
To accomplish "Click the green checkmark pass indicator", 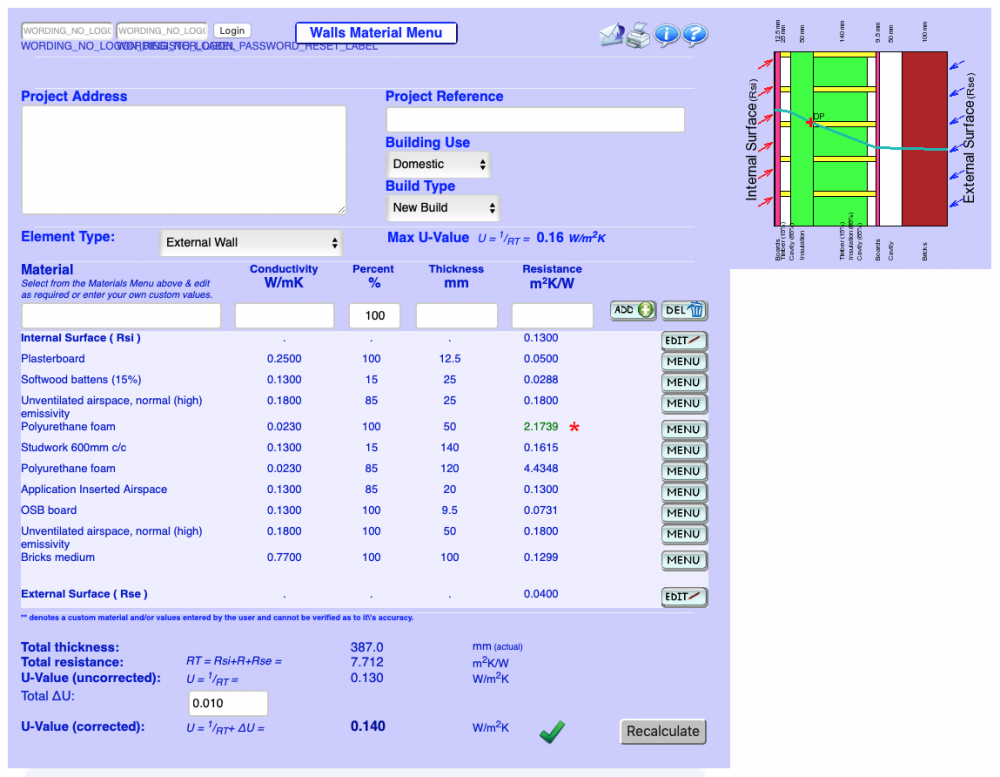I will pyautogui.click(x=552, y=731).
